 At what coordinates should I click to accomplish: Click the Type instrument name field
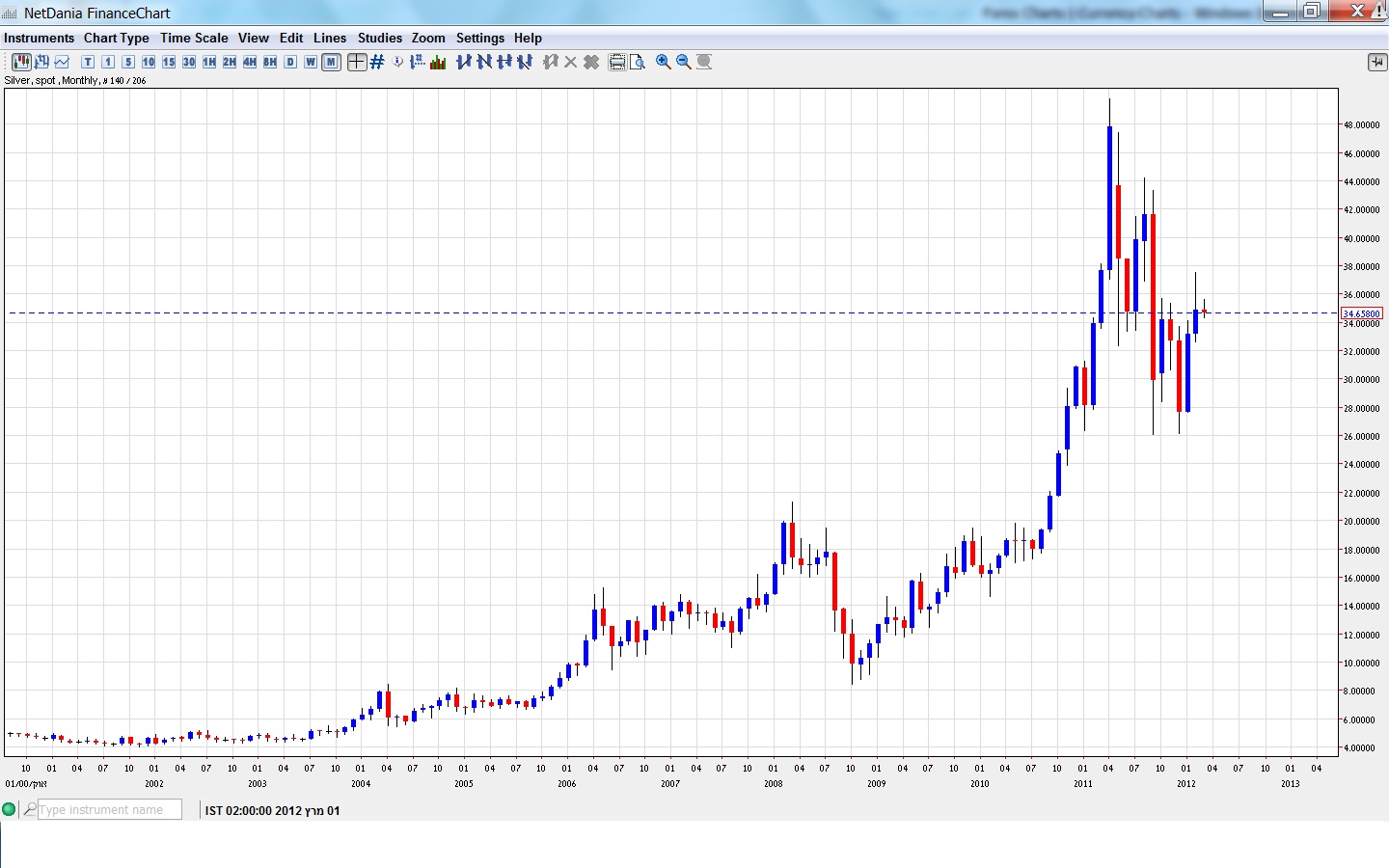click(x=109, y=810)
